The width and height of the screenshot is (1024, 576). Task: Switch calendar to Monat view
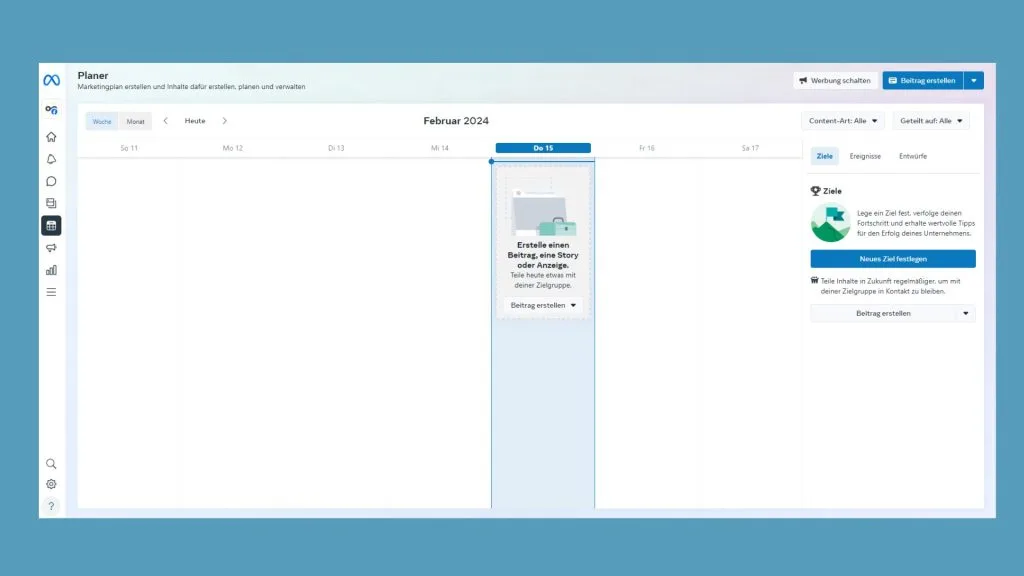click(x=135, y=121)
